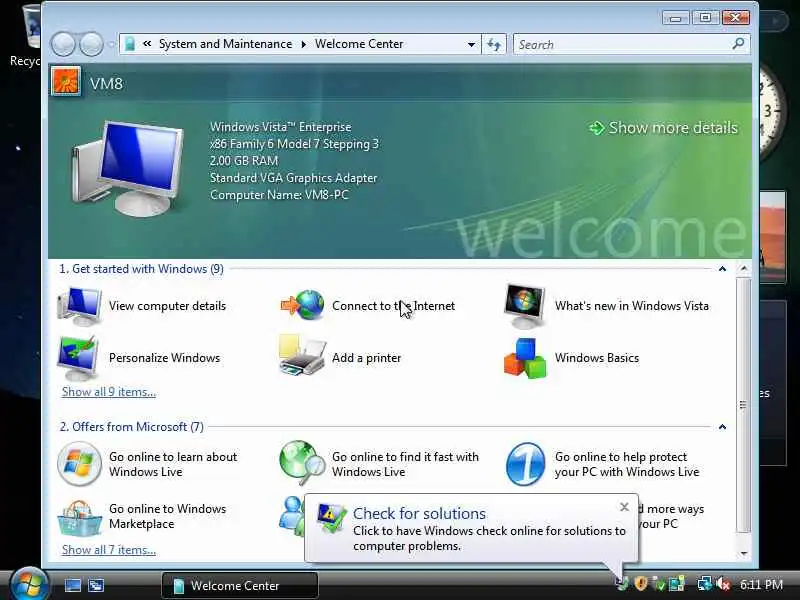
Task: Click the address bar location icon
Action: [130, 44]
